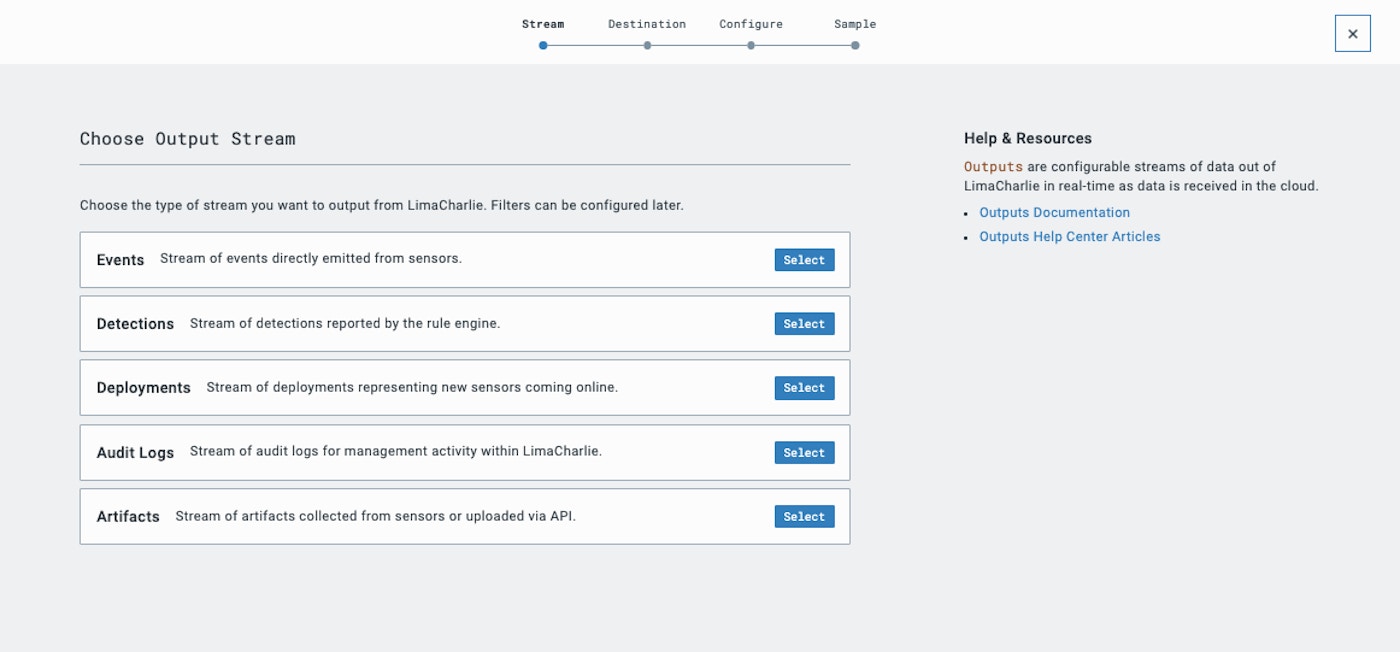Open the Sample step label

coord(855,24)
